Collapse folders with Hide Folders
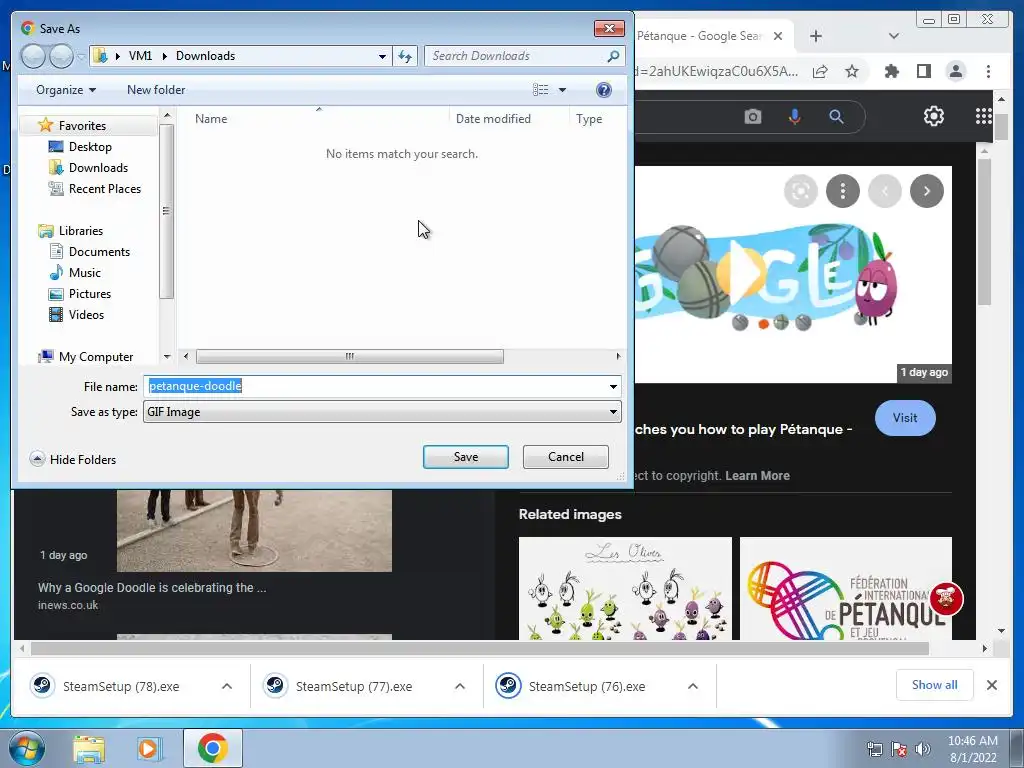 click(x=73, y=459)
